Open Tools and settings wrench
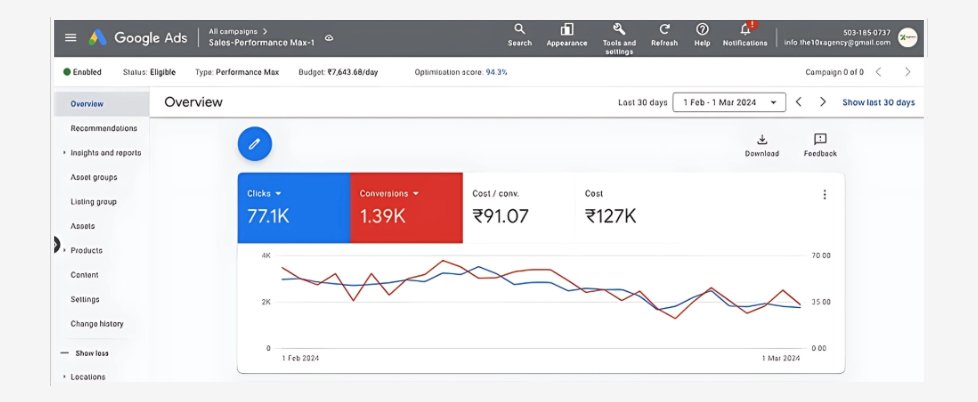 (619, 30)
